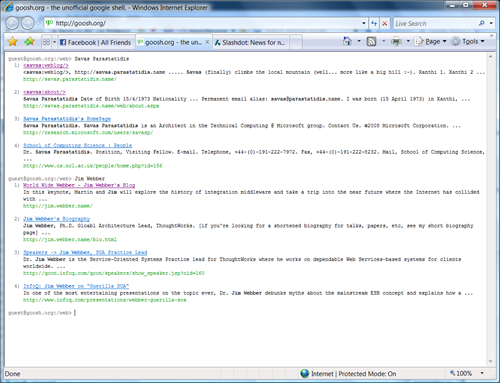Open InfoQ: Jim Webber on Guerilla SOA link
The height and width of the screenshot is (383, 500).
(x=76, y=286)
